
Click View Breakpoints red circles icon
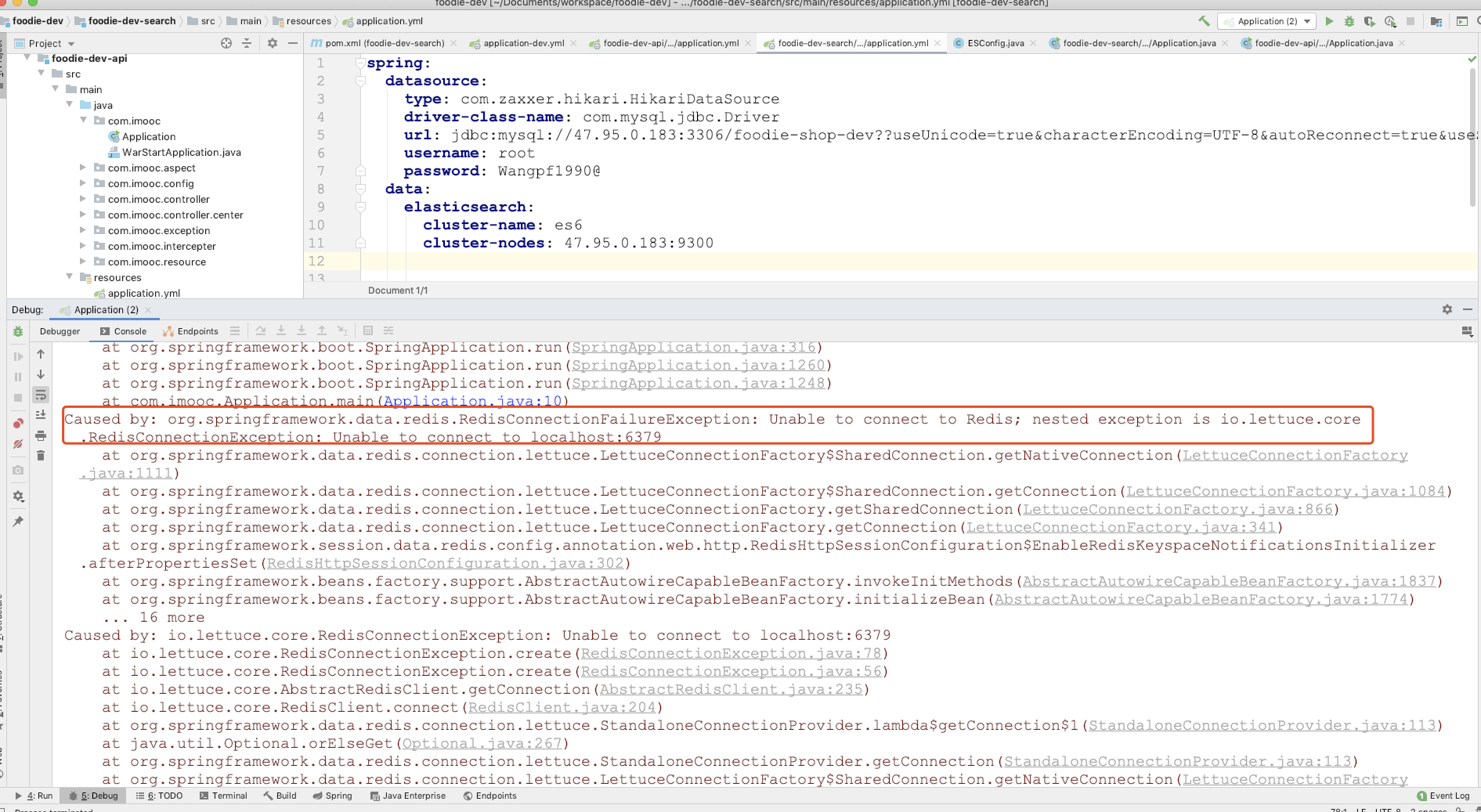(x=18, y=424)
